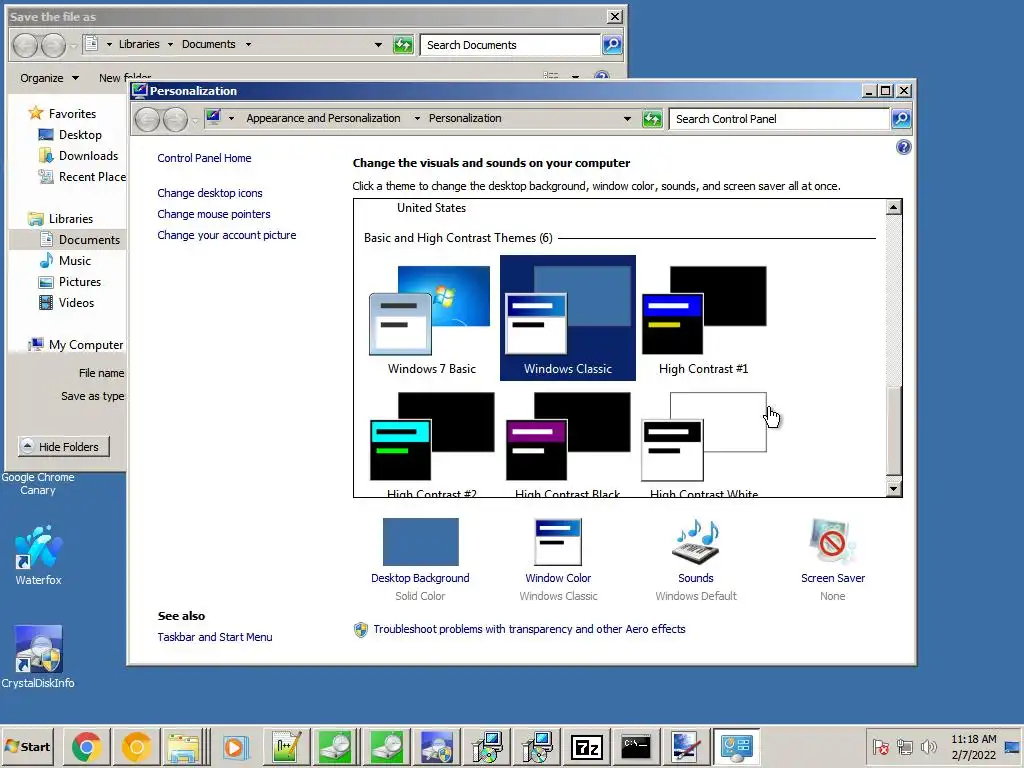
Task: Open the Command Prompt taskbar icon
Action: [635, 746]
